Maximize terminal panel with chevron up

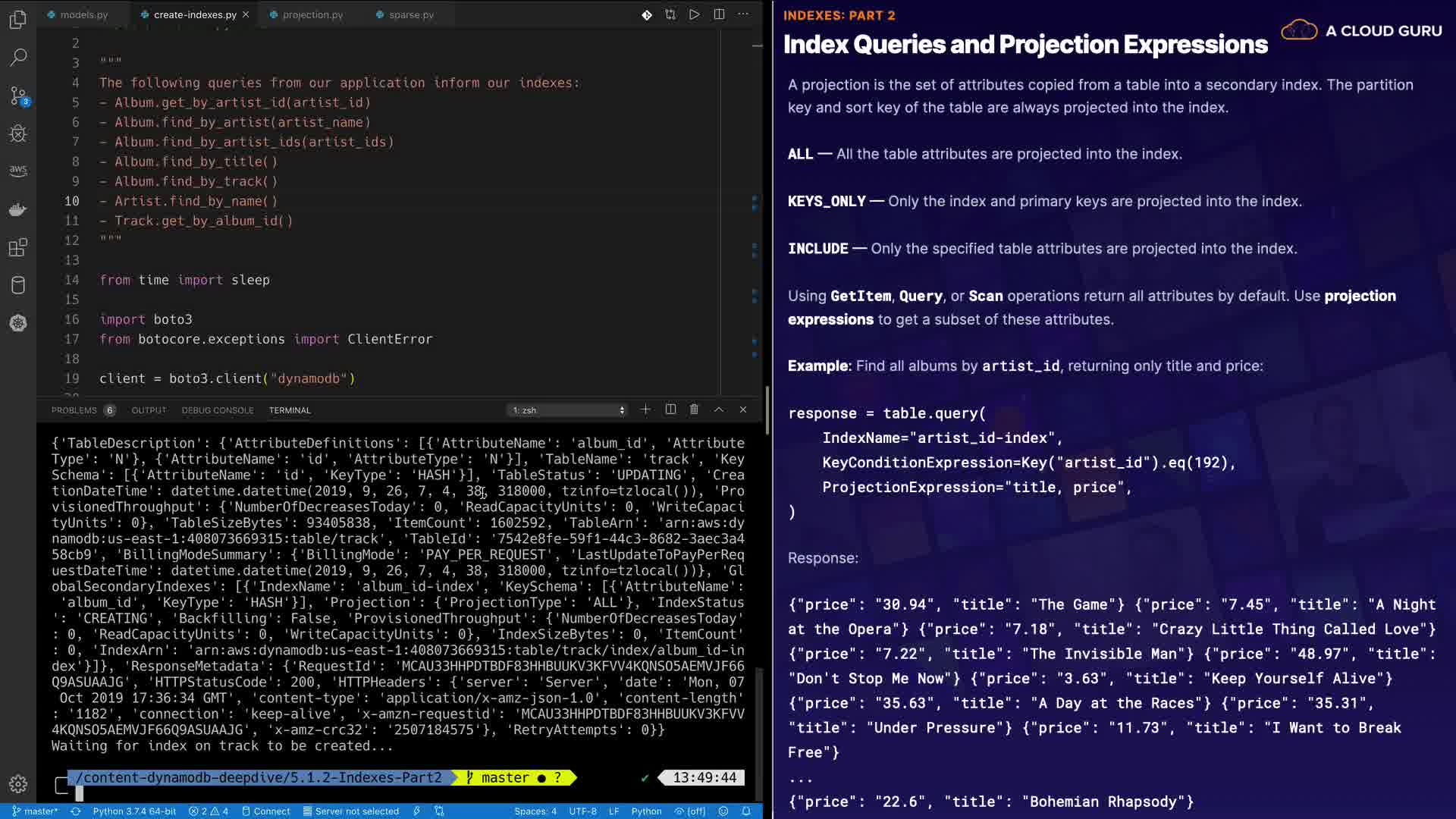(x=719, y=409)
